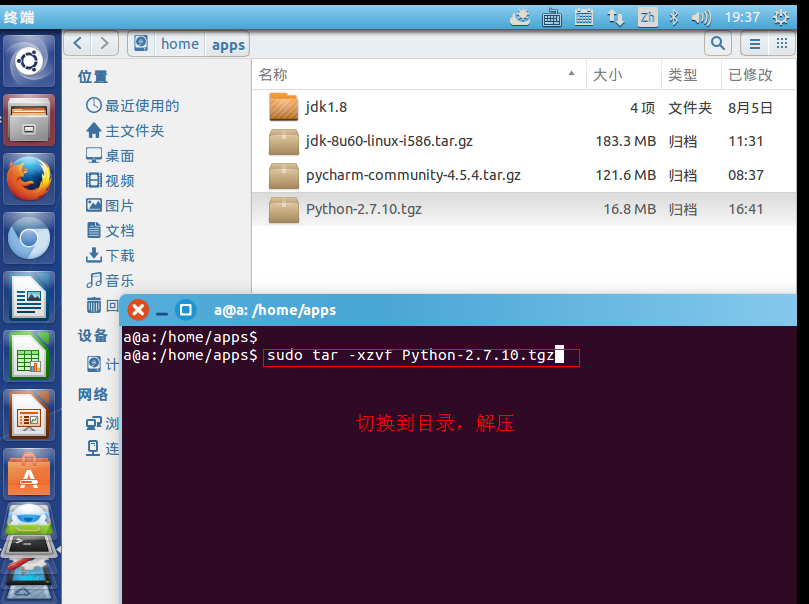Open 桌面 in sidebar
This screenshot has height=604, width=809.
point(110,155)
